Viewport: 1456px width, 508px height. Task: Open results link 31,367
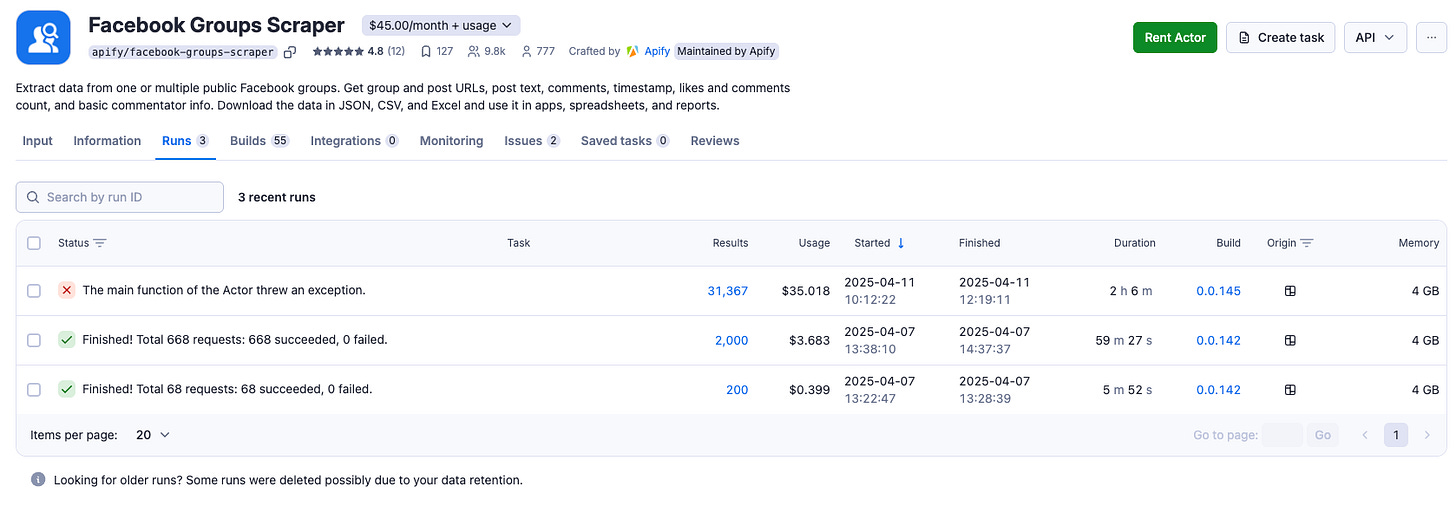727,291
